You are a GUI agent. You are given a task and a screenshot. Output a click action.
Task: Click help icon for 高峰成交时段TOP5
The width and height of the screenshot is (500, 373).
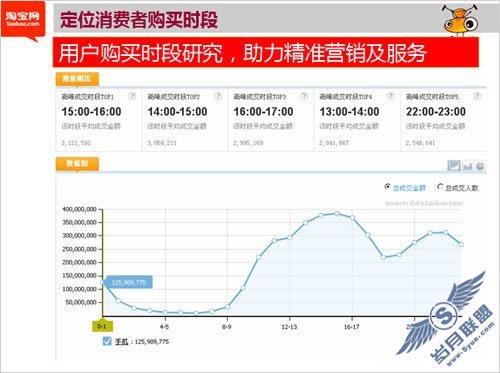tap(477, 96)
